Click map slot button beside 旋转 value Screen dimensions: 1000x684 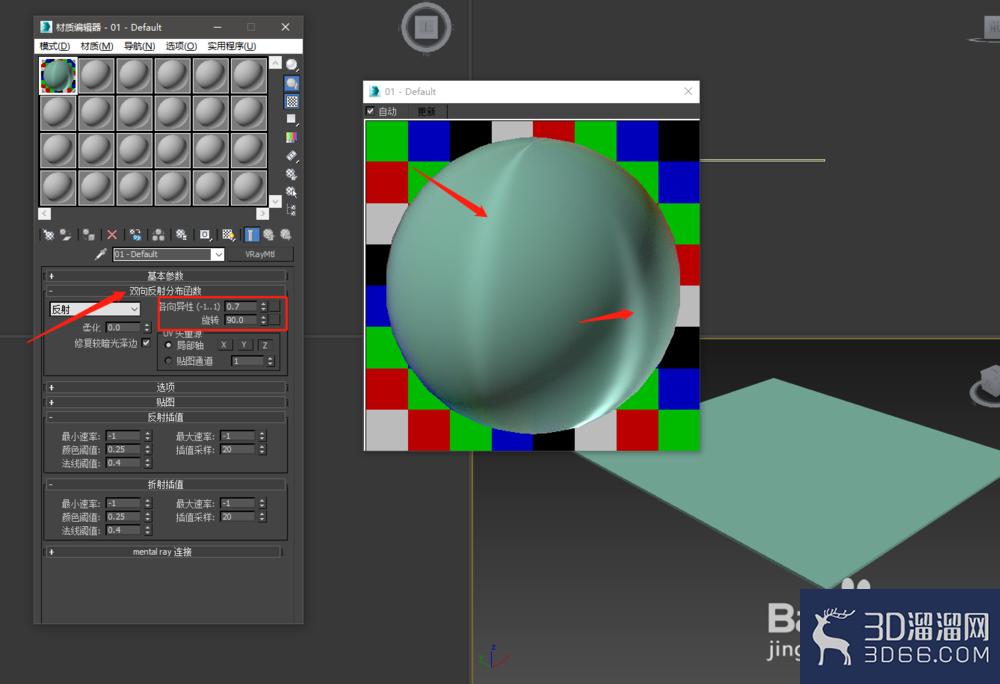tap(275, 319)
